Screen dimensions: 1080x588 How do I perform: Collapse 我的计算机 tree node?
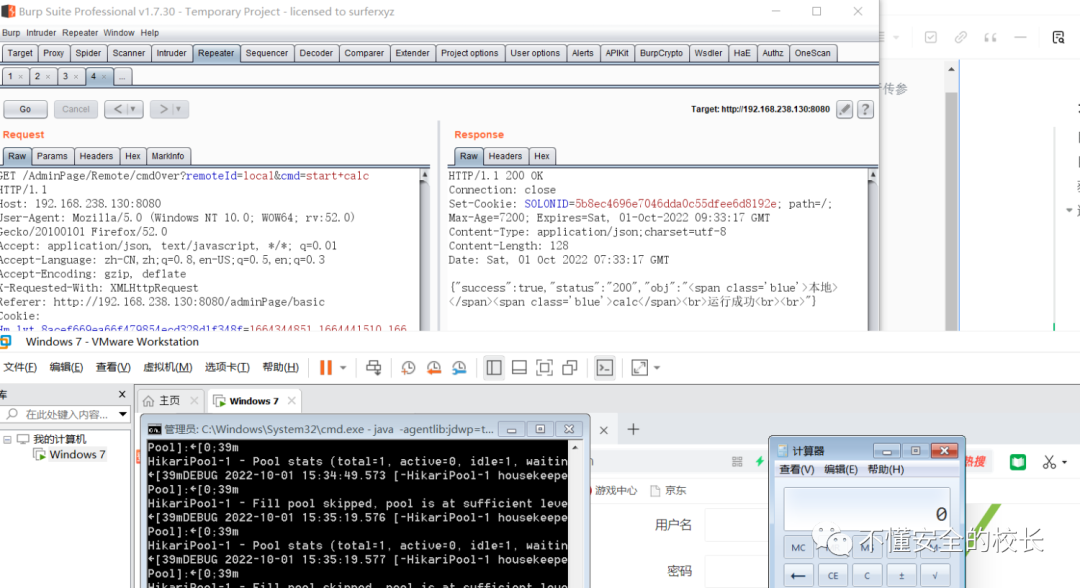tap(8, 439)
